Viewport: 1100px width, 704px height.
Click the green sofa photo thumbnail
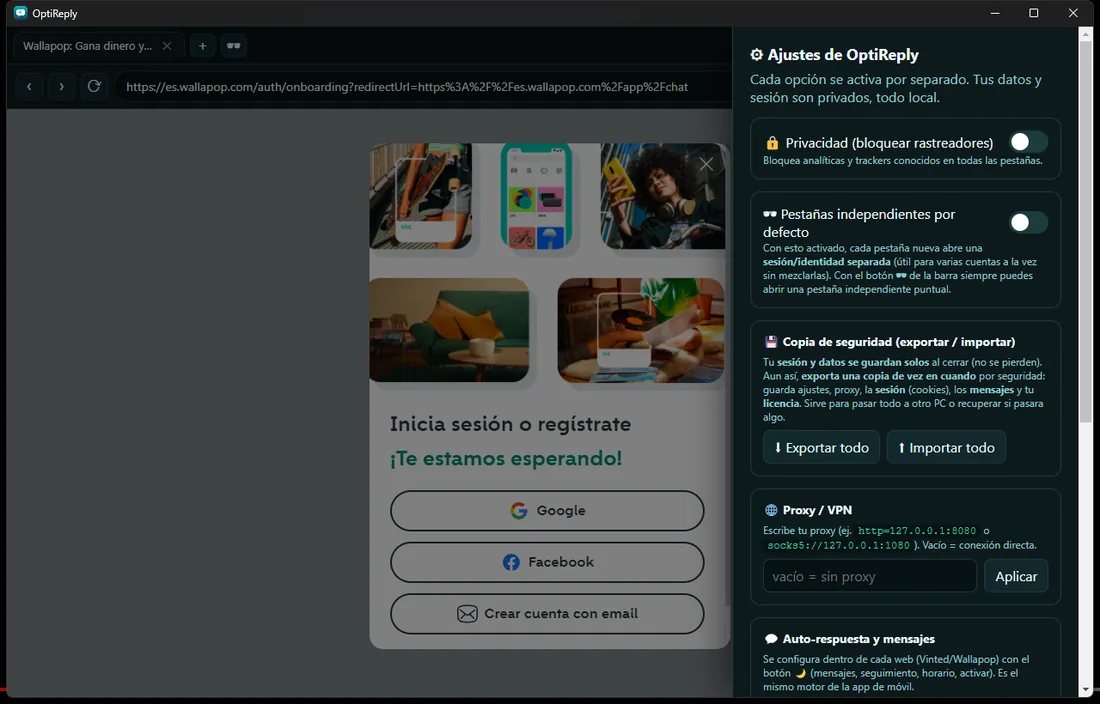point(450,330)
